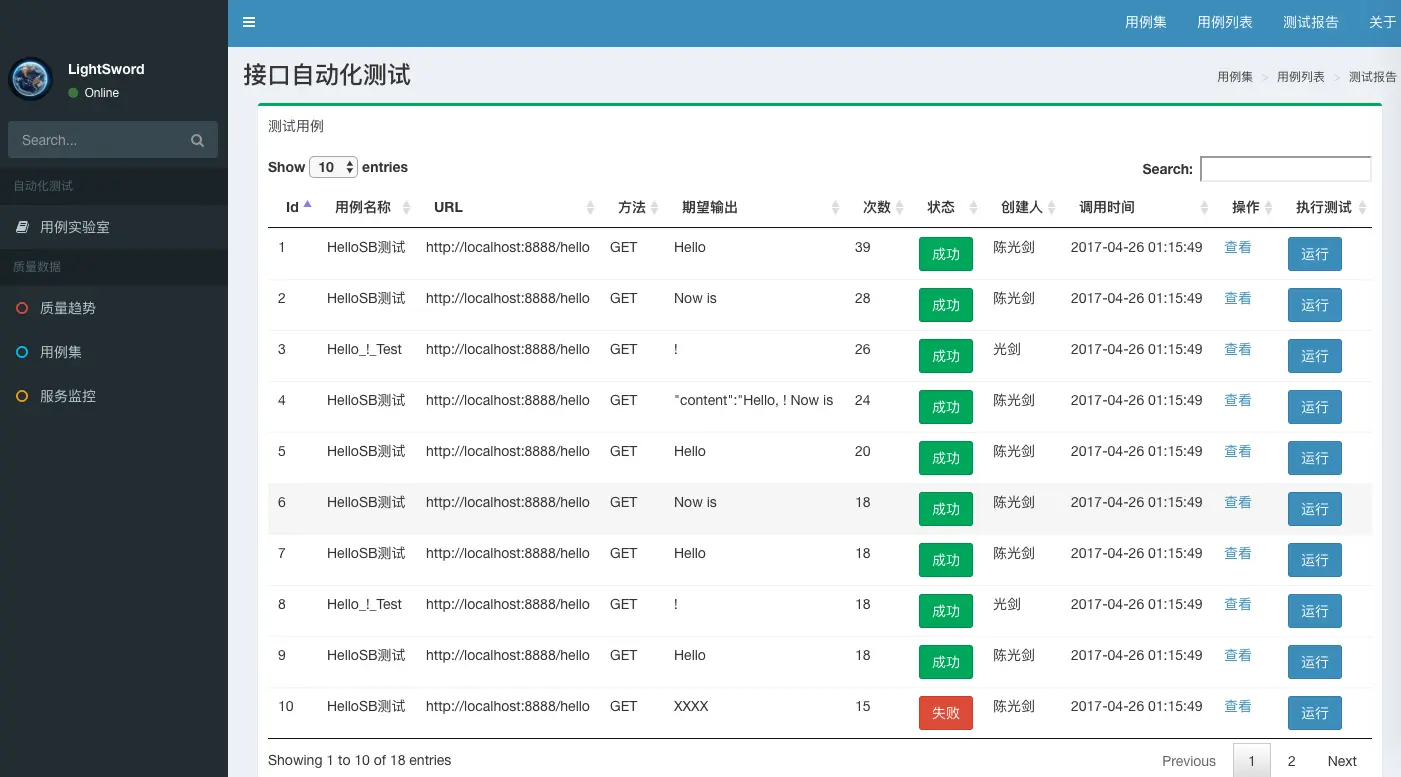Open 用例集 sidebar item

click(114, 353)
